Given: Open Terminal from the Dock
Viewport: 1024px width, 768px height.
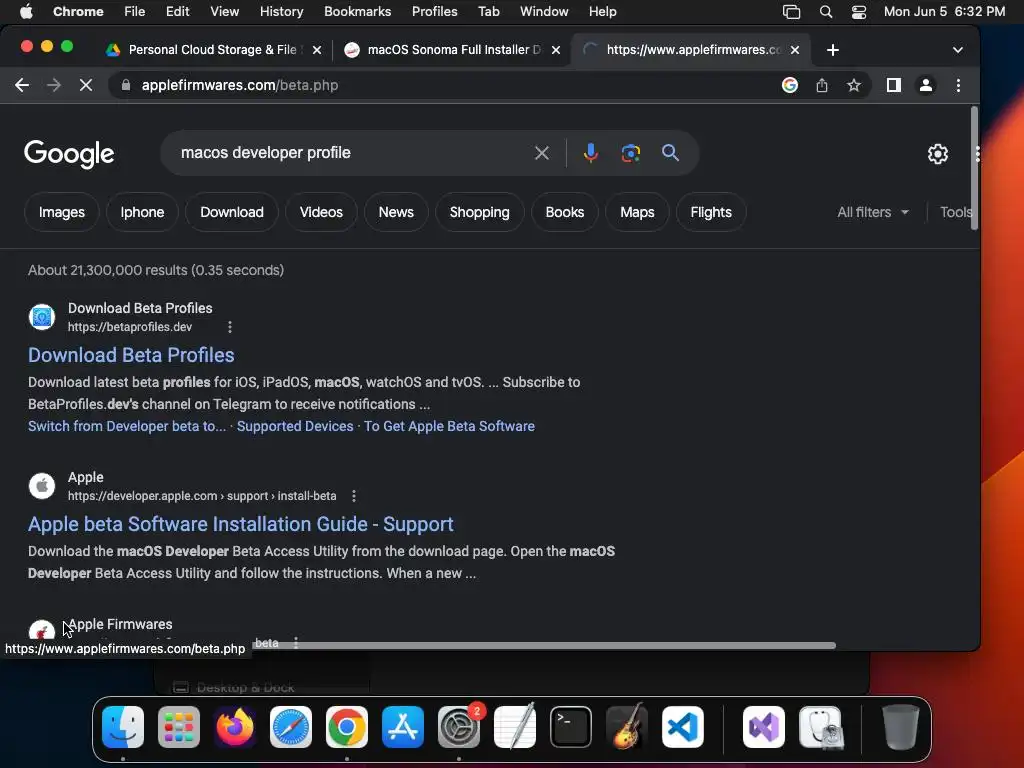Looking at the screenshot, I should tap(571, 727).
